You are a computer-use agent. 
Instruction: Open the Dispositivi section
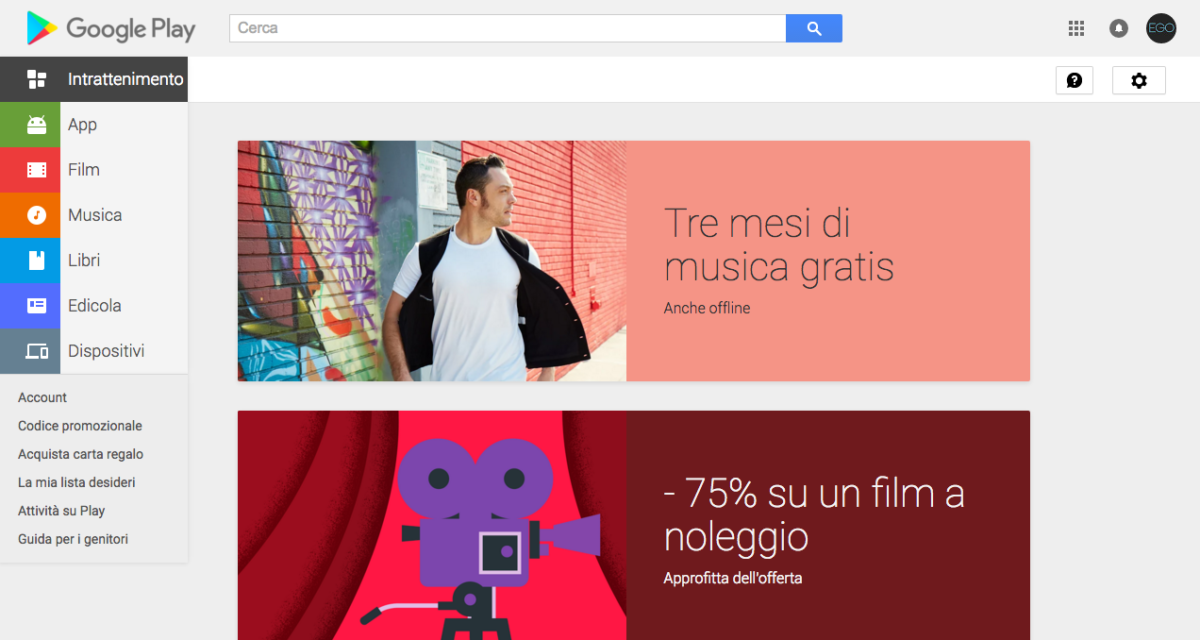click(x=94, y=351)
